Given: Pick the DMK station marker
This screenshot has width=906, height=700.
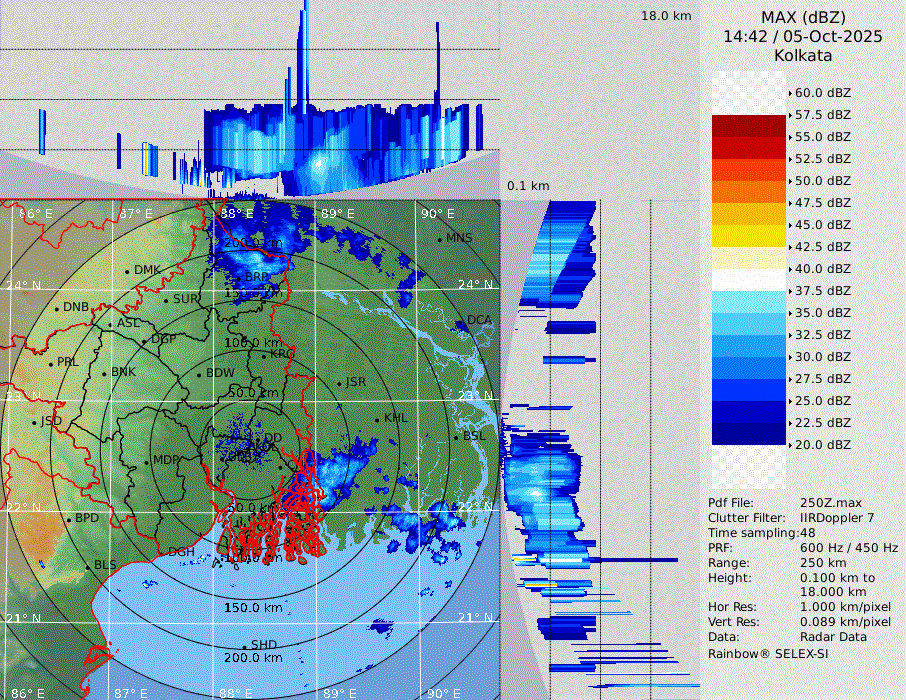Looking at the screenshot, I should point(127,271).
